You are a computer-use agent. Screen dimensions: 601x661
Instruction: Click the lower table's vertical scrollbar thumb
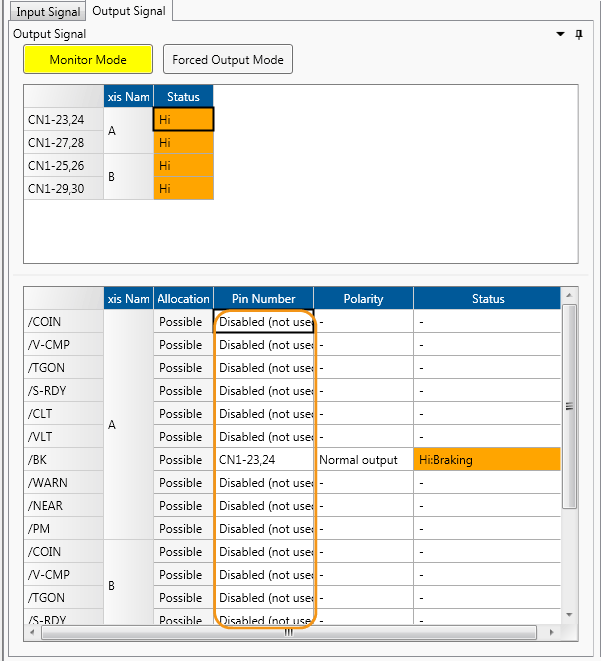[569, 406]
